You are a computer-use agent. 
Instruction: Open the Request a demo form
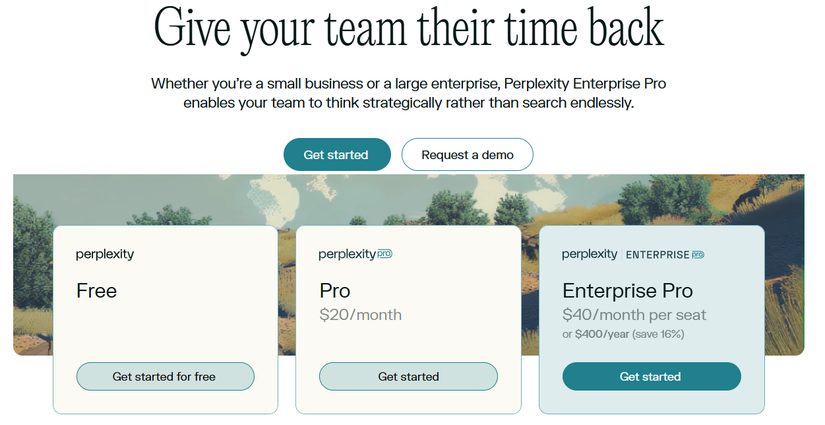click(467, 155)
